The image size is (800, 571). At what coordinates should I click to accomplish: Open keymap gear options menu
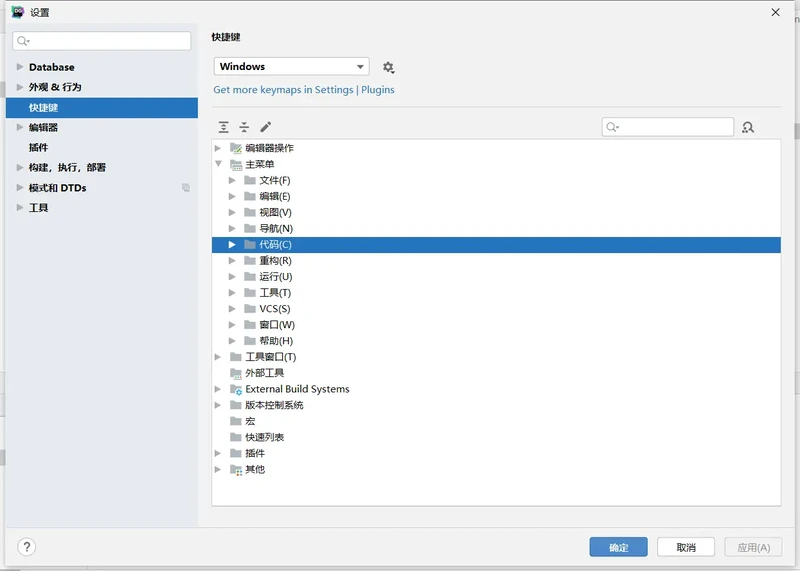click(388, 67)
